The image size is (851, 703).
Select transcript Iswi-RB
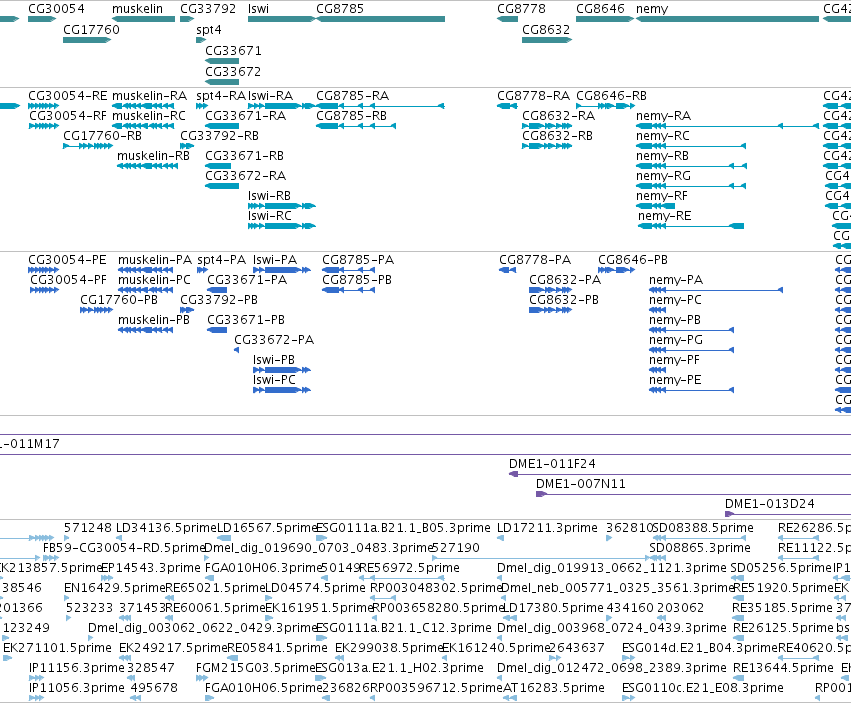282,206
